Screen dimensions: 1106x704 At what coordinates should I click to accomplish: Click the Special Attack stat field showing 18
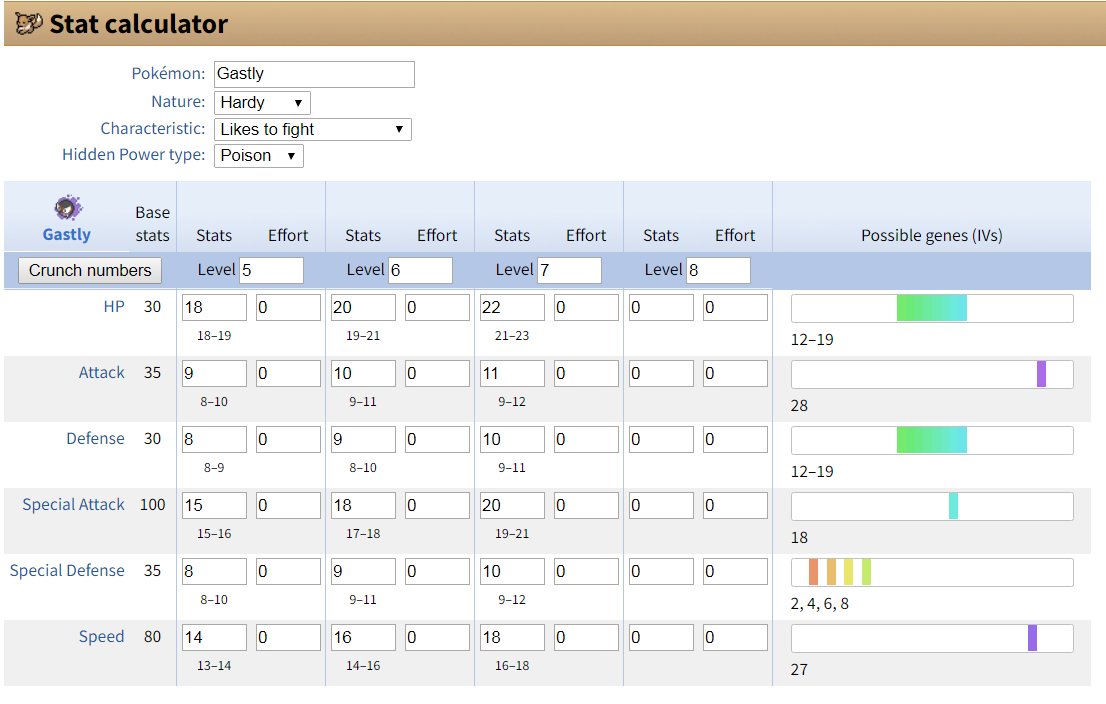pyautogui.click(x=363, y=505)
